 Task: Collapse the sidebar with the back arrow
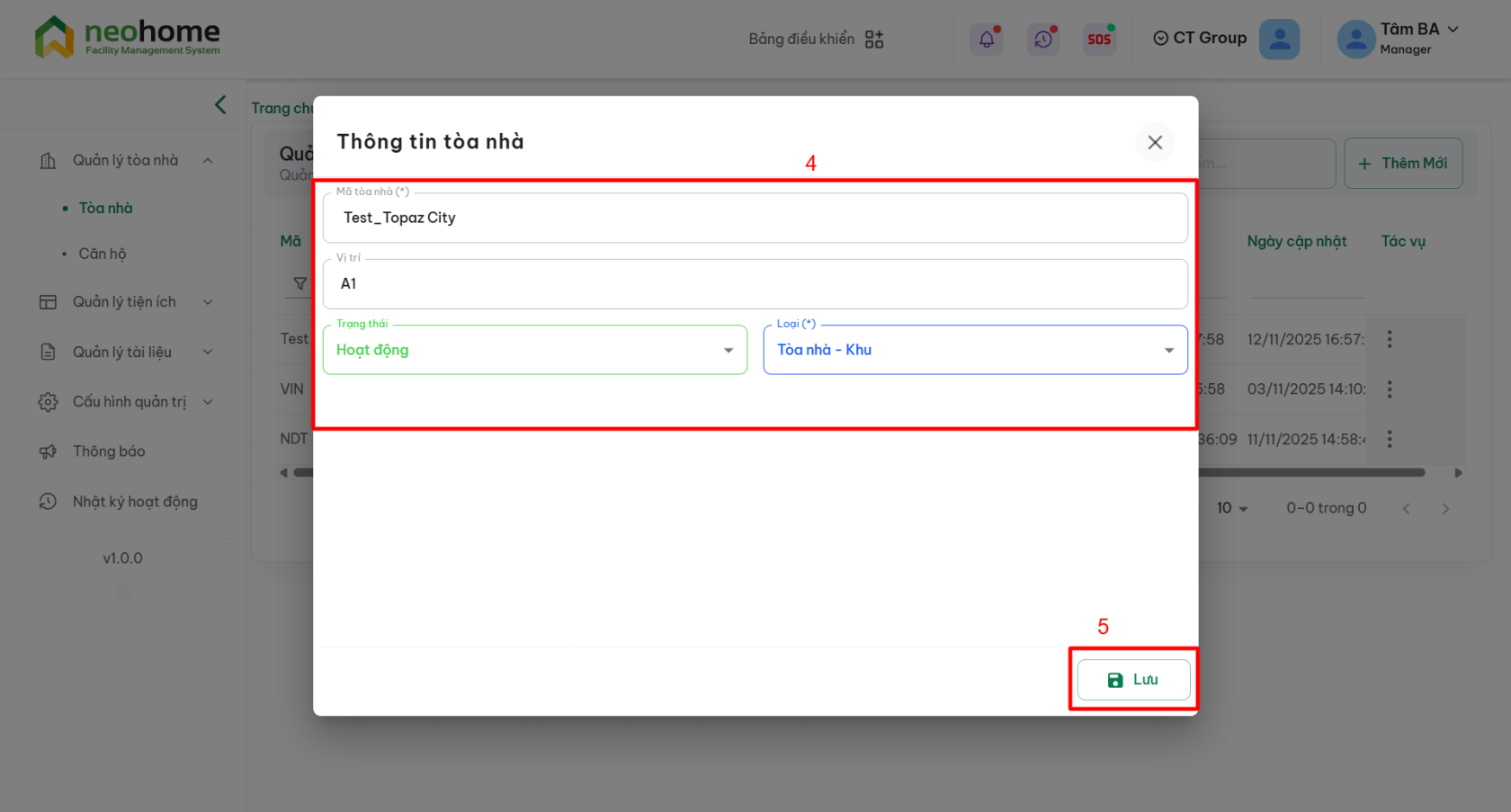pyautogui.click(x=220, y=105)
